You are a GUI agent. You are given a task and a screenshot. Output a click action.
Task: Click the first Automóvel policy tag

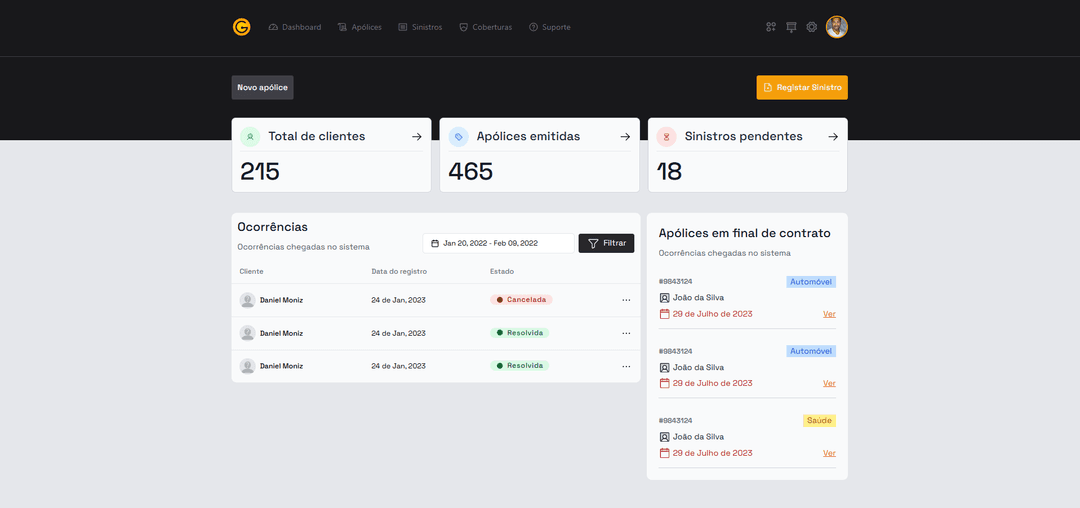click(811, 282)
